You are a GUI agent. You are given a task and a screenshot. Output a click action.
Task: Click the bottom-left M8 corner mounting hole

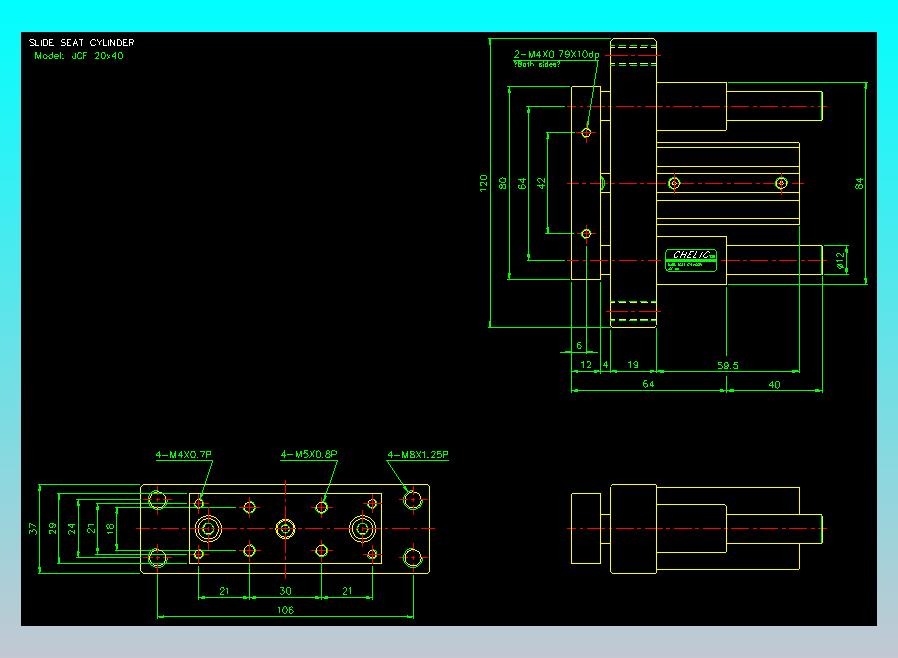158,557
